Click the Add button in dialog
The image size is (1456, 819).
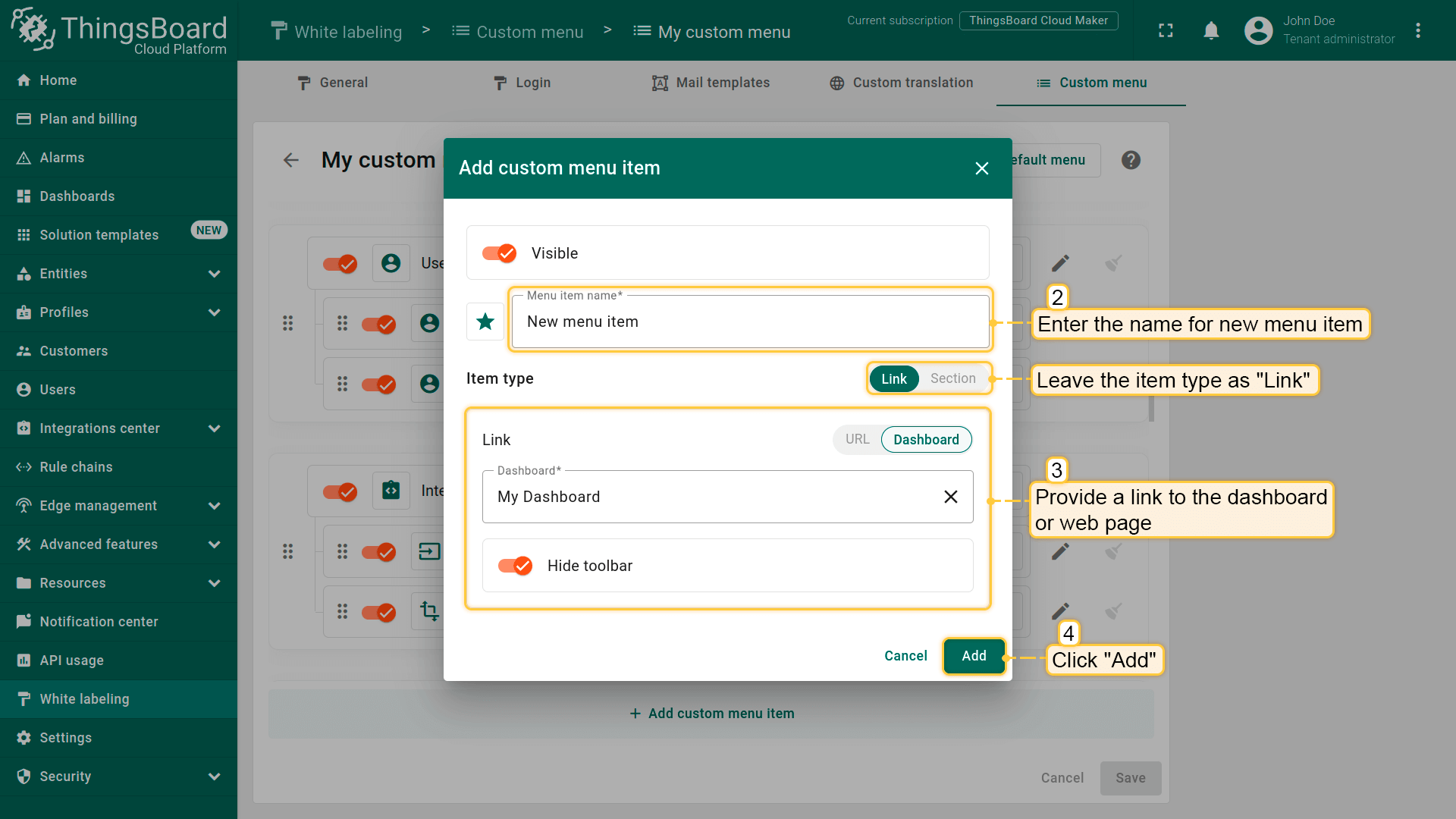[x=974, y=656]
